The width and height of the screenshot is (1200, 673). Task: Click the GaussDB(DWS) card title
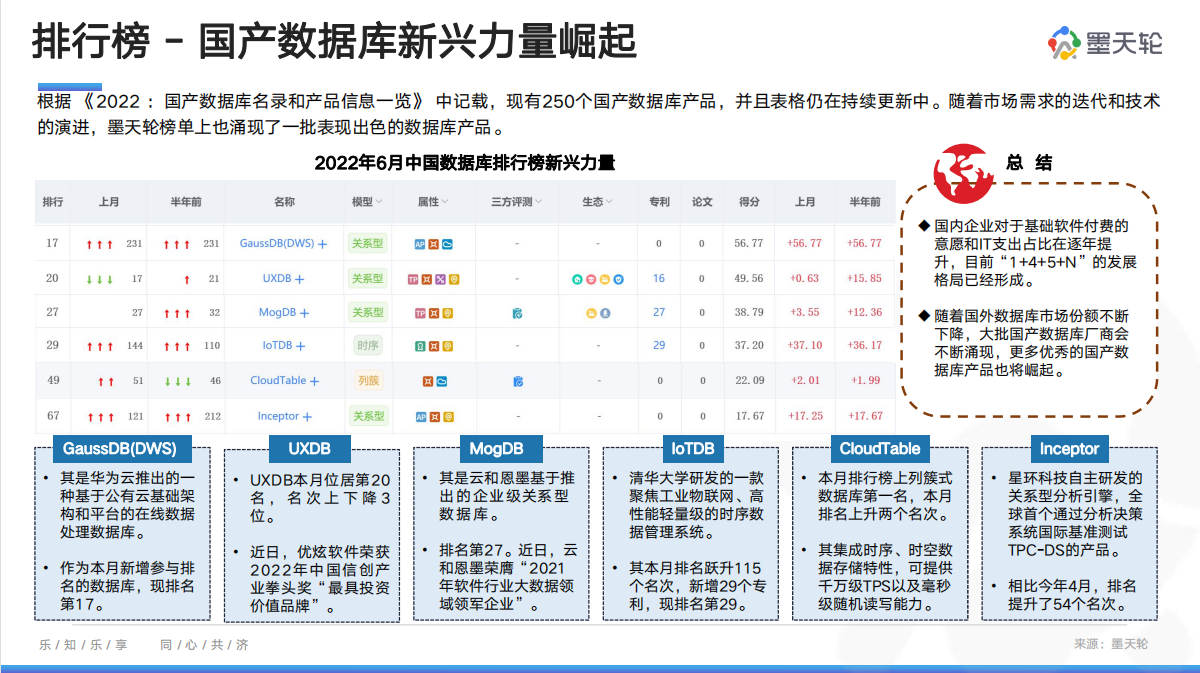120,449
